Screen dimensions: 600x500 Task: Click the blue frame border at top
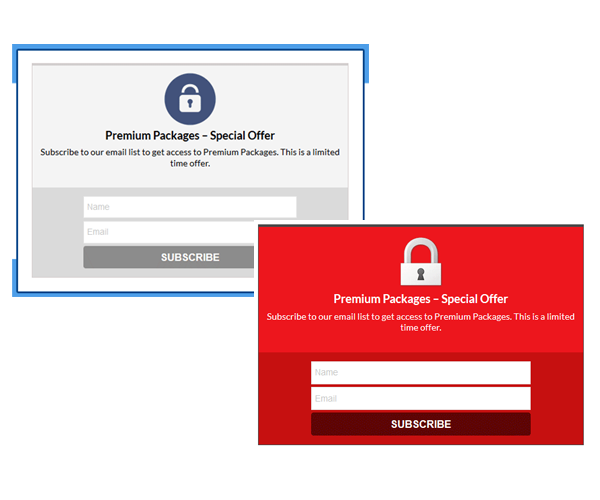coord(190,47)
